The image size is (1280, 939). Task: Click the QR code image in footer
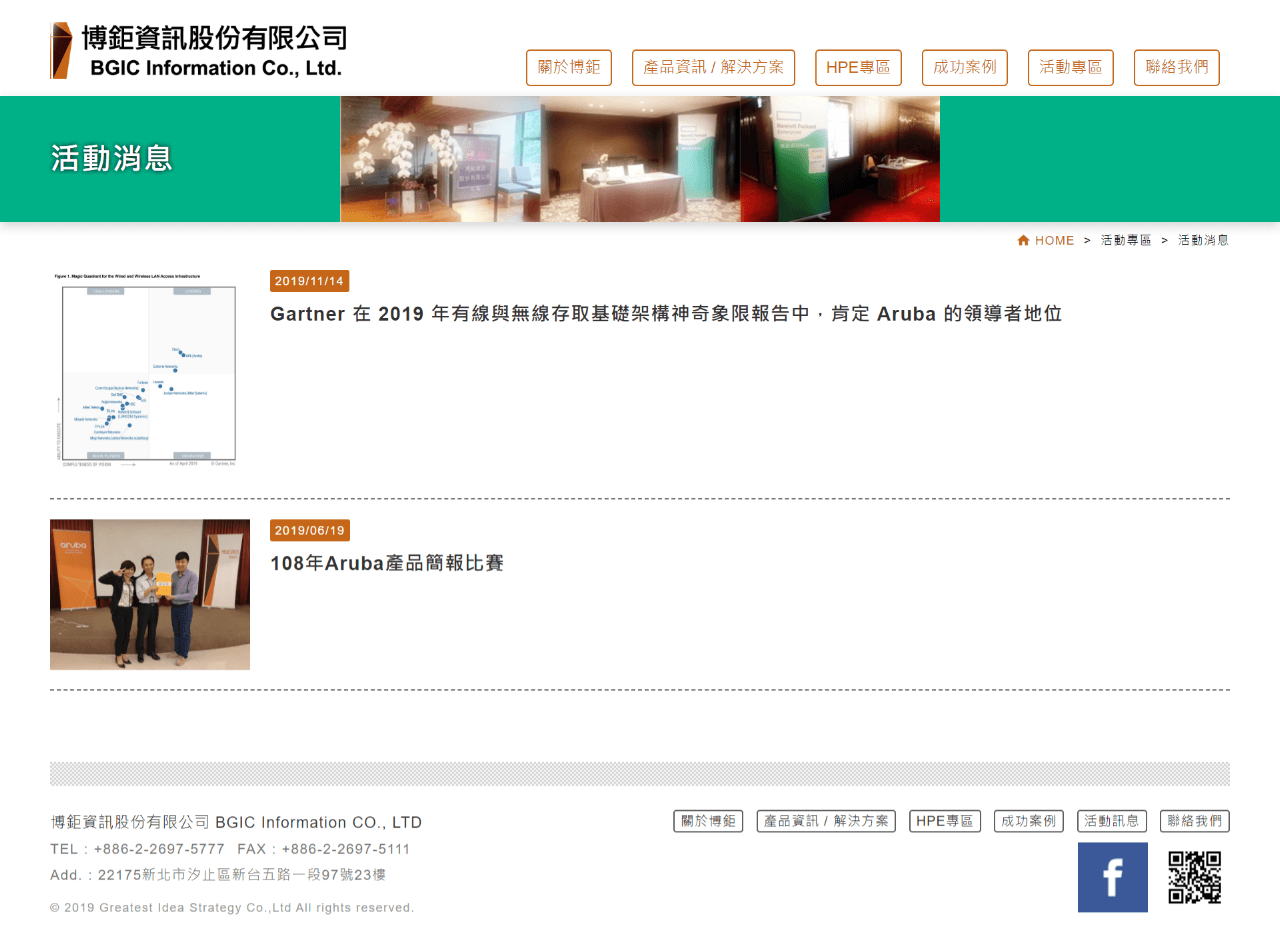click(1195, 877)
